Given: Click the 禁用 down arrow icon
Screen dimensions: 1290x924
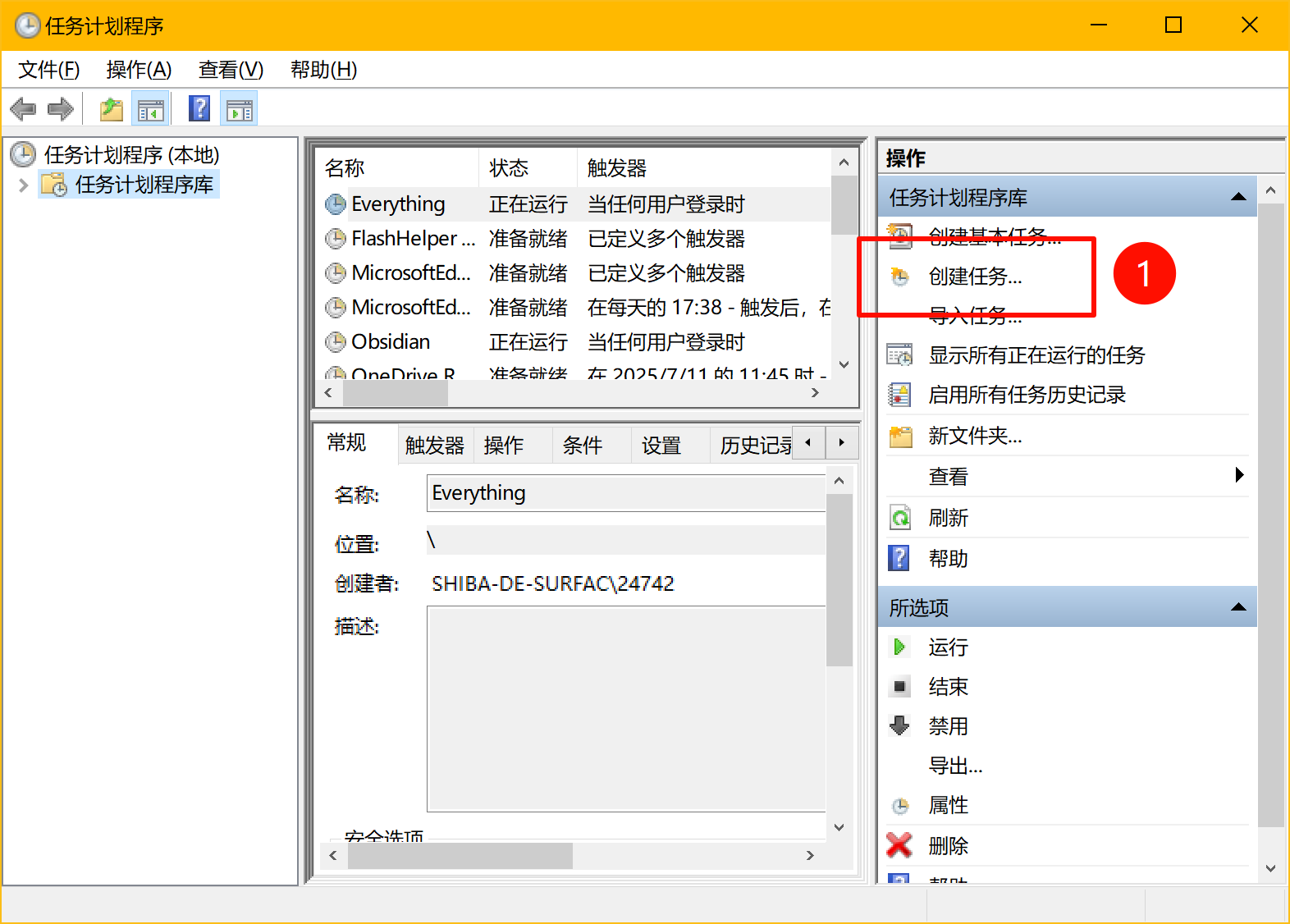Looking at the screenshot, I should (x=900, y=725).
